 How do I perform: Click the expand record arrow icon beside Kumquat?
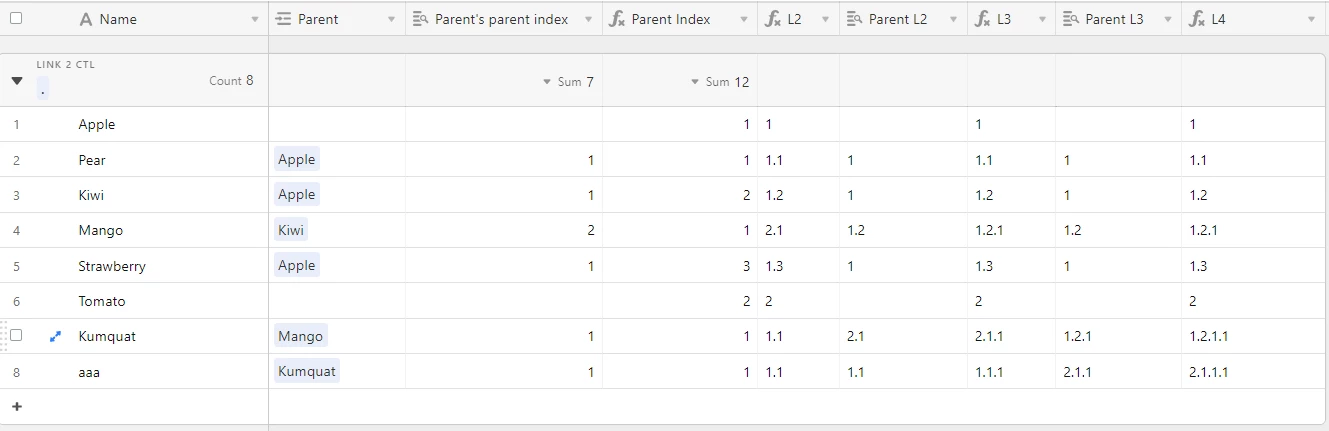tap(56, 337)
